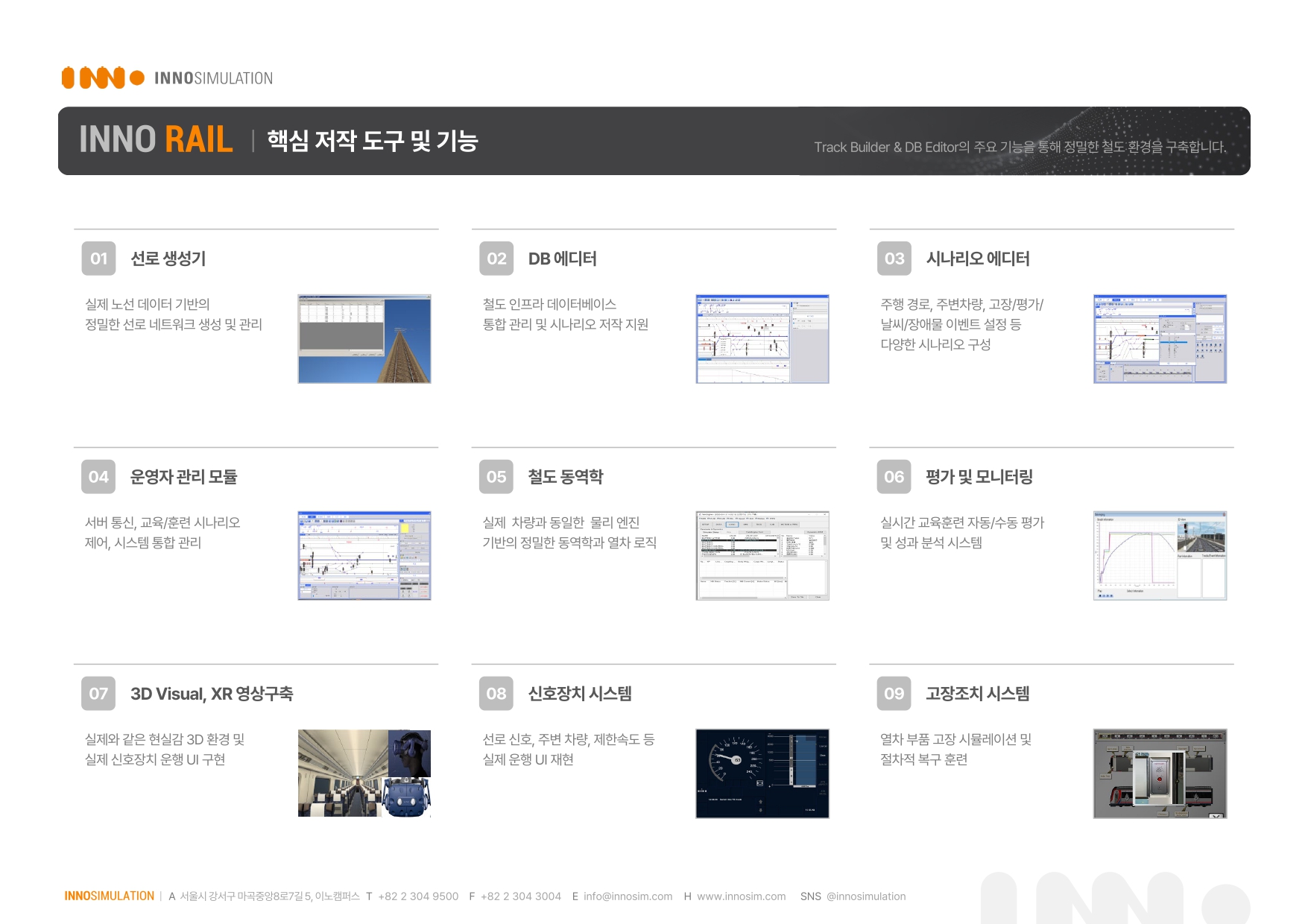Open the 운영자 관리 모듈 screenshot thumbnail
Screen dimensions: 1308x924
[364, 556]
